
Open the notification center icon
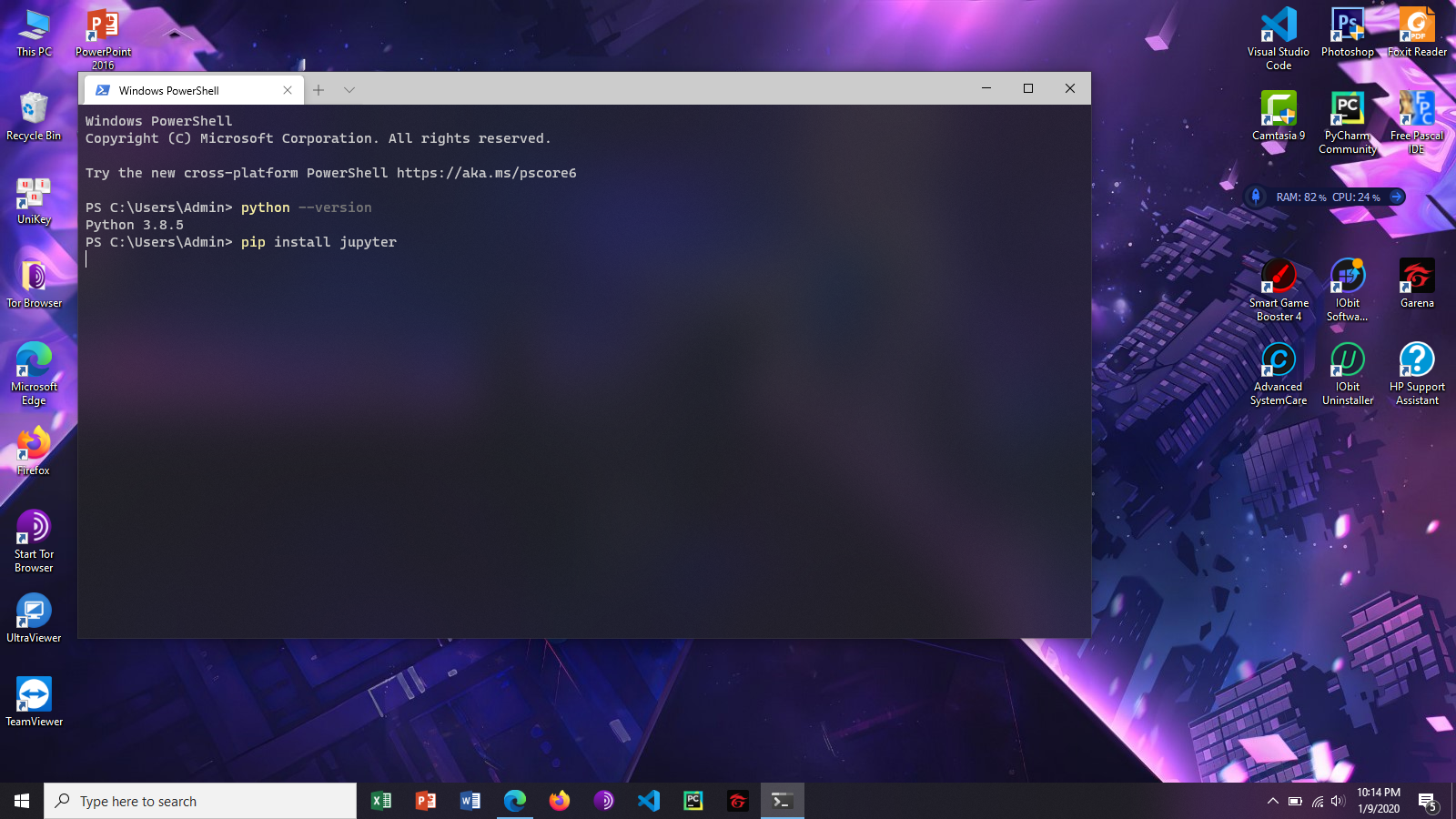pyautogui.click(x=1427, y=802)
